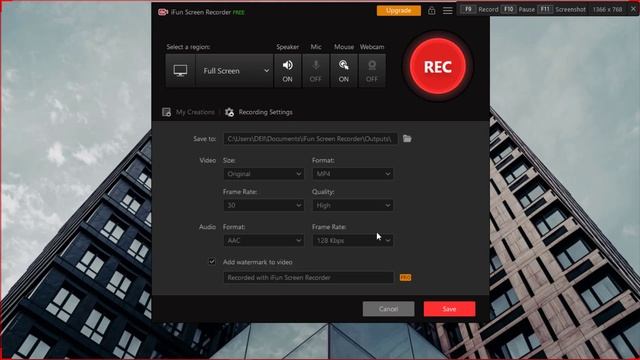
Task: Click the green FREE label in the title
Action: pos(238,12)
